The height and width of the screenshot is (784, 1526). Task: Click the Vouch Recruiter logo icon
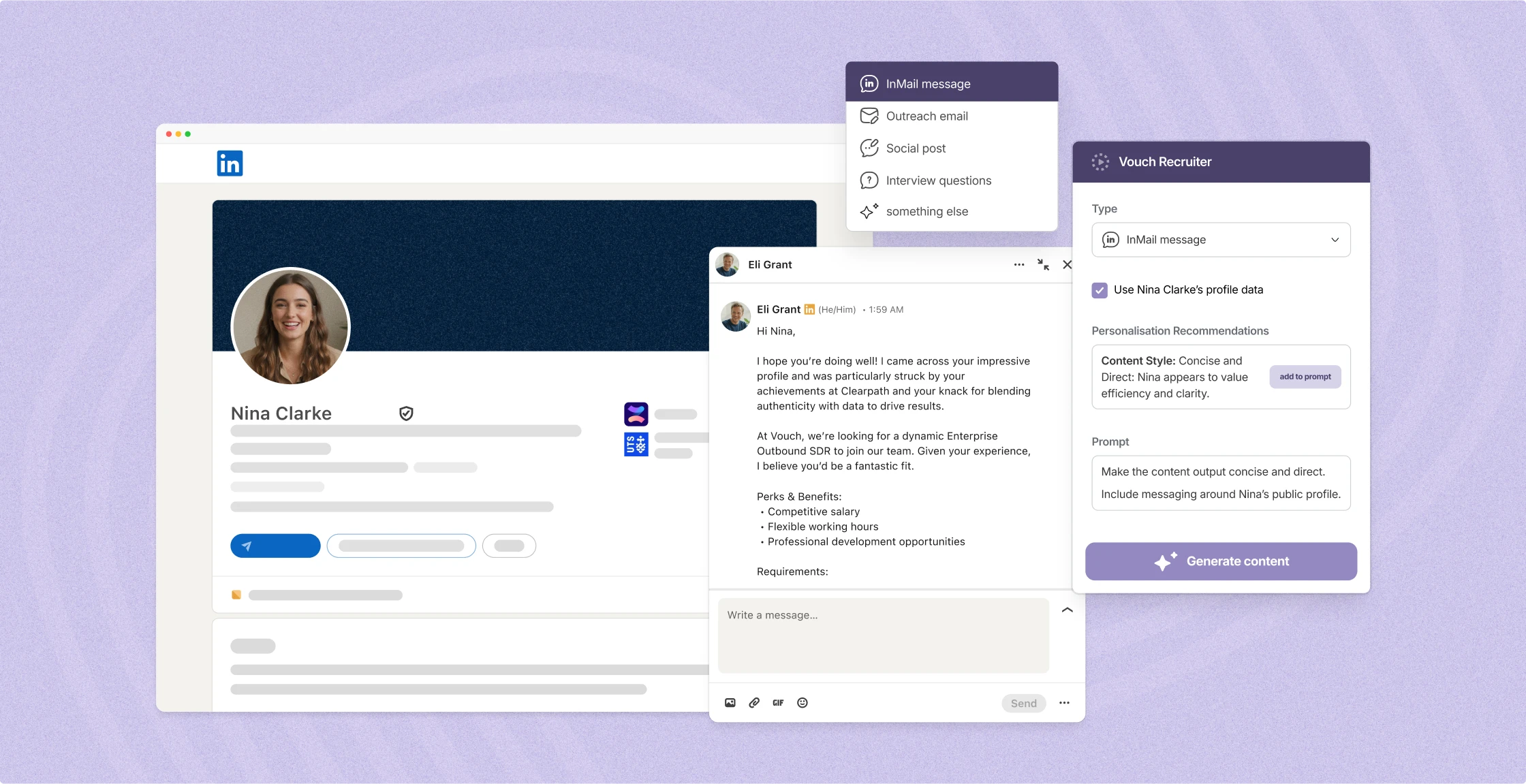point(1100,162)
